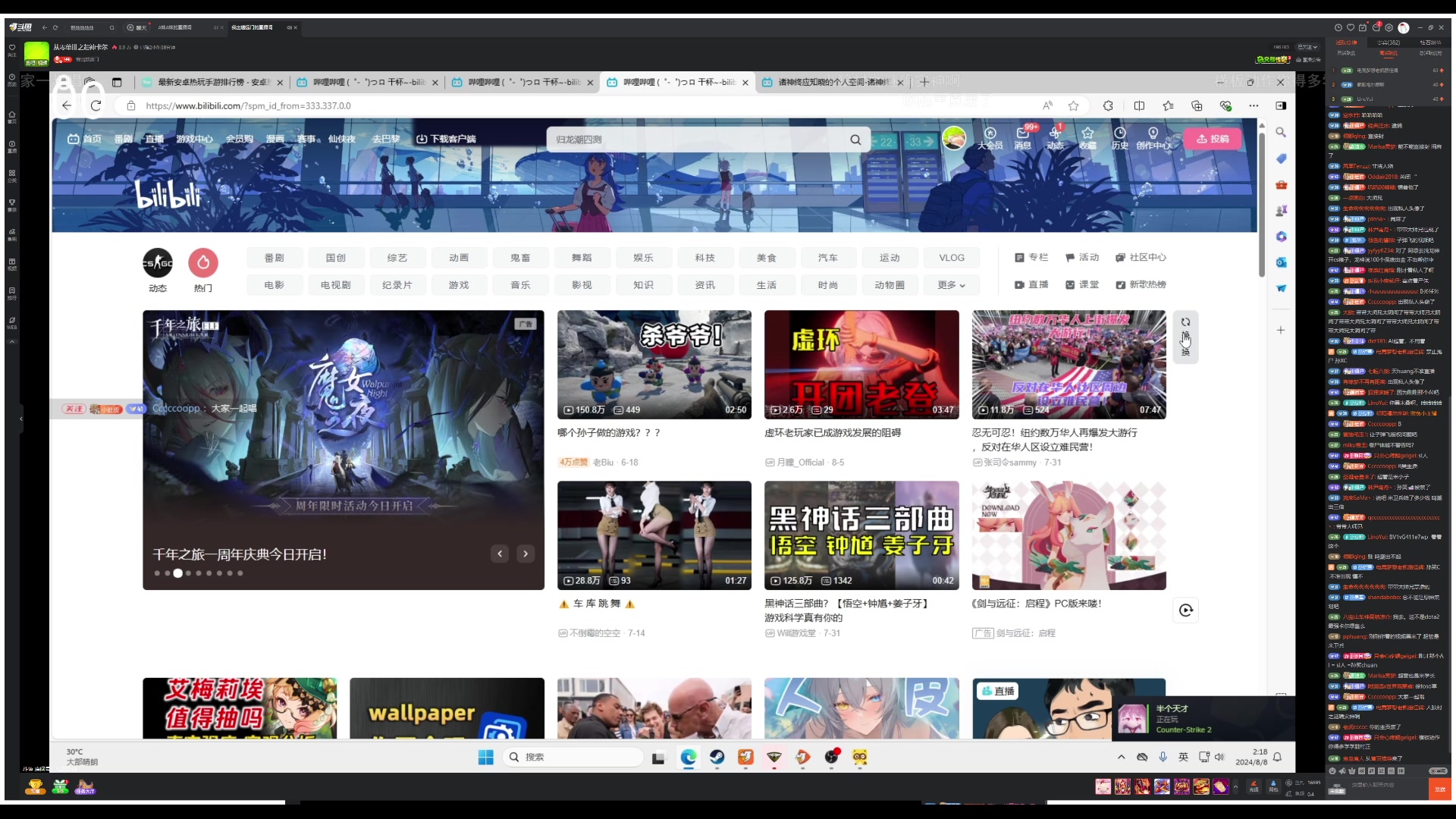
Task: Click the taskbar notification bell
Action: 1278,757
